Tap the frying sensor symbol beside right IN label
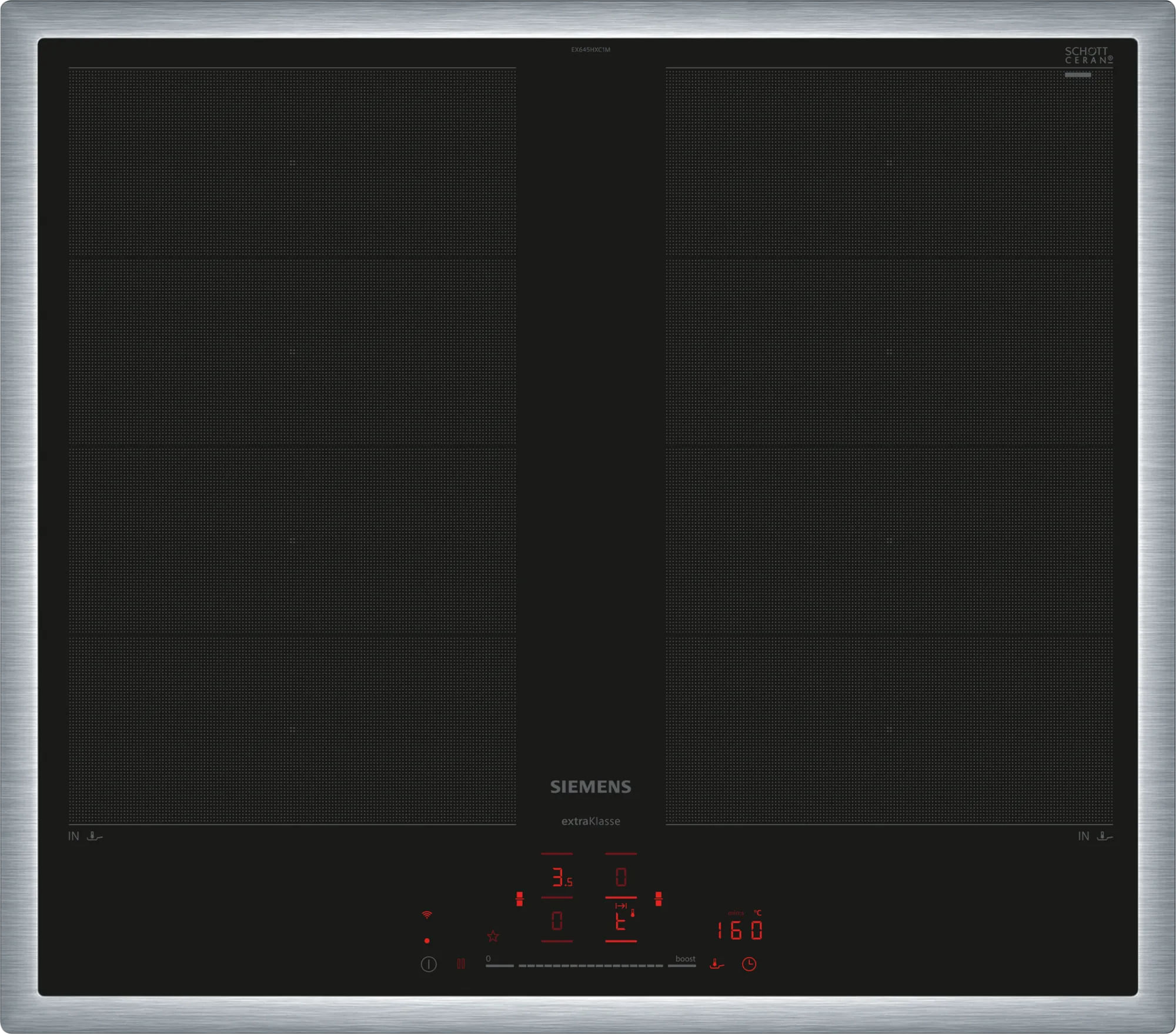This screenshot has width=1176, height=1034. pyautogui.click(x=1105, y=836)
